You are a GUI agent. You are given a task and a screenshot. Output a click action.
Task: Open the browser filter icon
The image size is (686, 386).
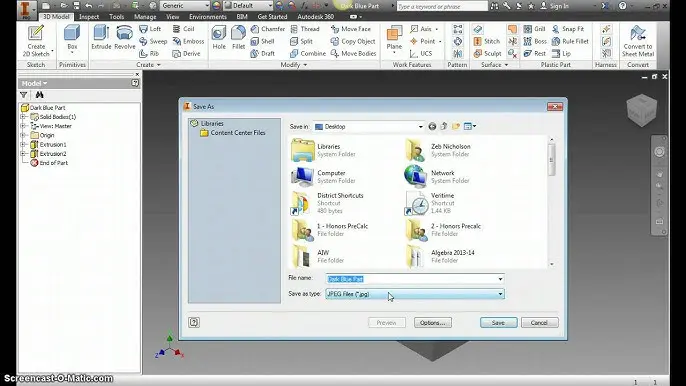[x=24, y=95]
